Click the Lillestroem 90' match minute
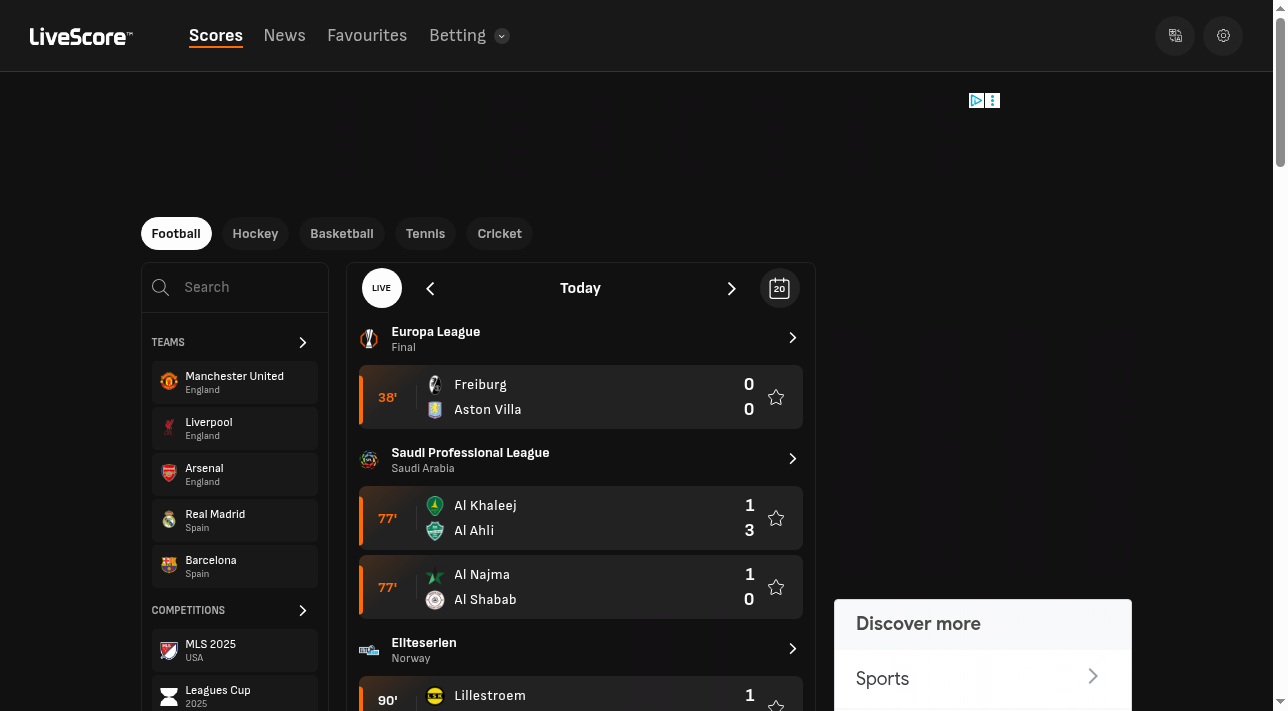Viewport: 1288px width, 711px height. (388, 701)
